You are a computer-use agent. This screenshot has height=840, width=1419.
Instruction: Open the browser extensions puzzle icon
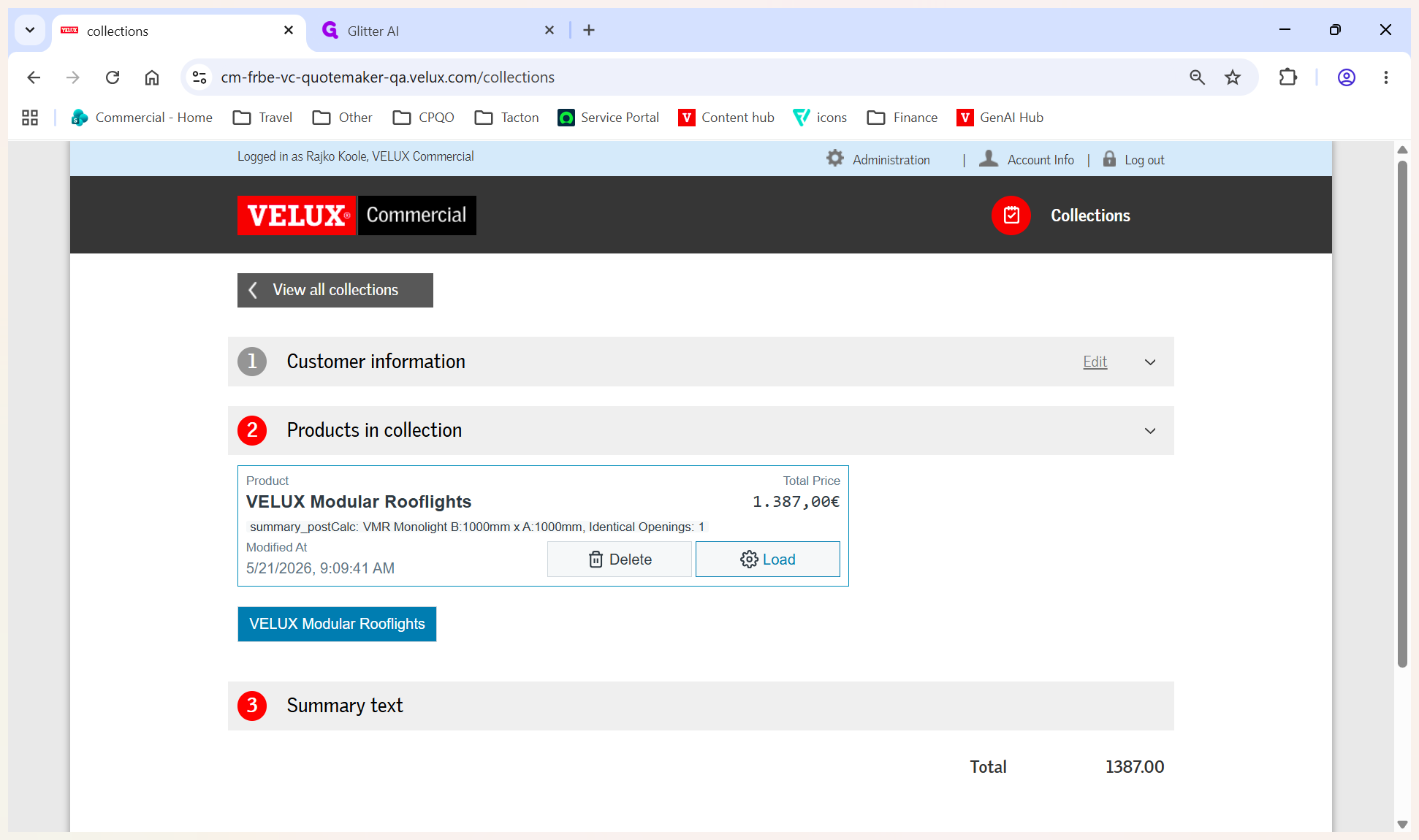1288,77
